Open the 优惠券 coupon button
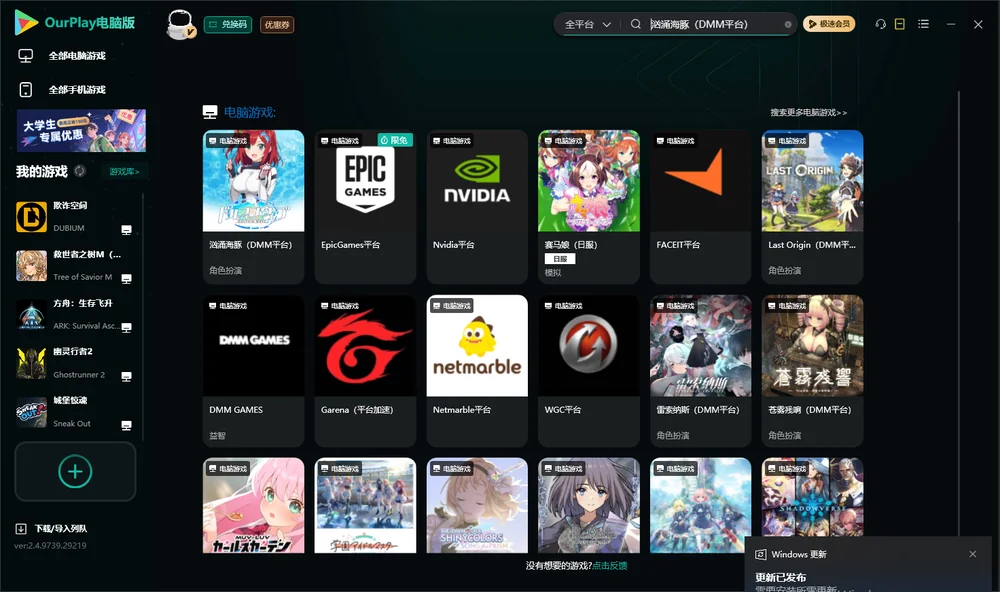1000x592 pixels. [277, 24]
